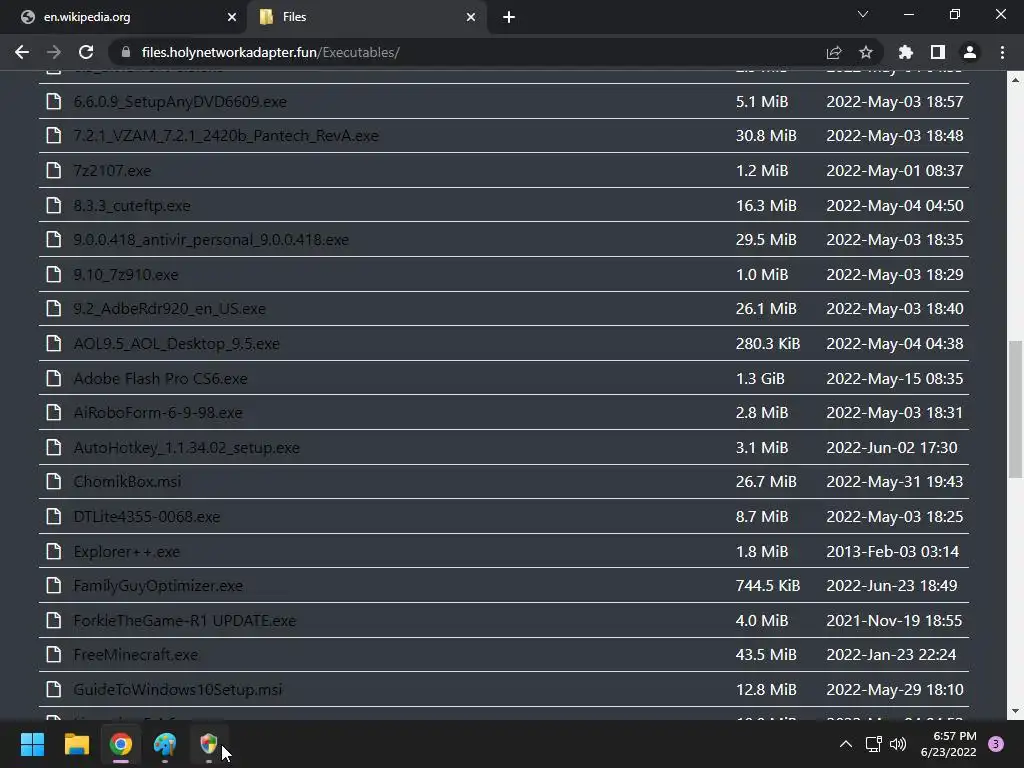Download 7z2107.exe
Image resolution: width=1024 pixels, height=768 pixels.
point(112,170)
